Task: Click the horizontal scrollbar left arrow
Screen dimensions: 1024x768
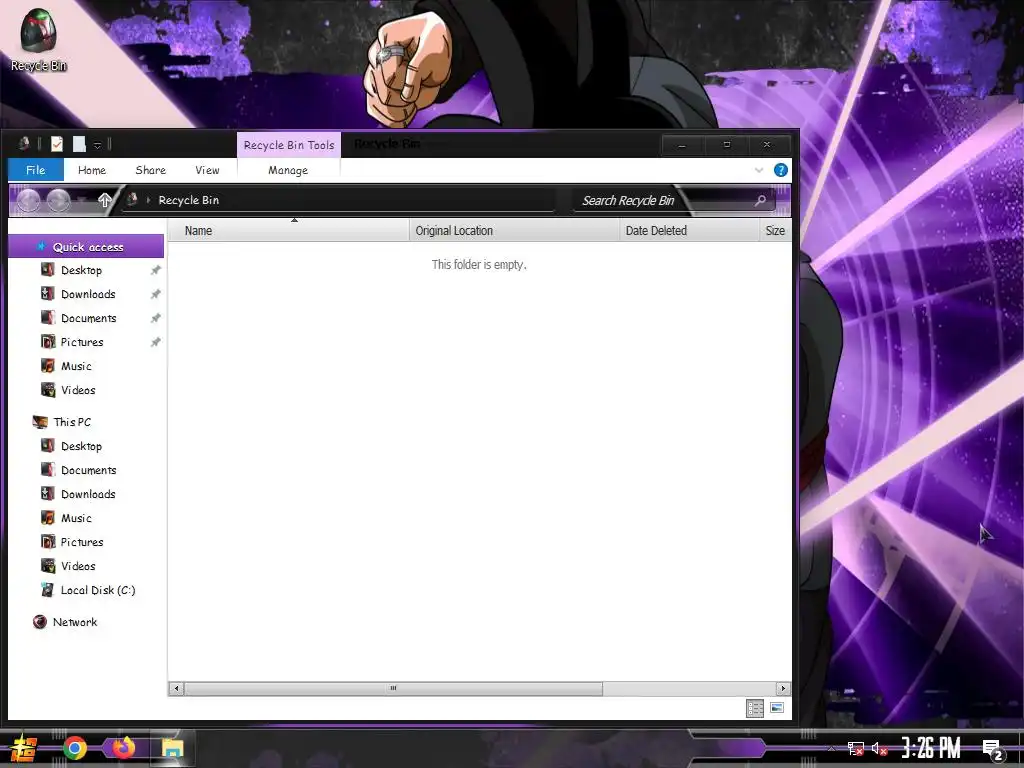Action: (x=176, y=688)
